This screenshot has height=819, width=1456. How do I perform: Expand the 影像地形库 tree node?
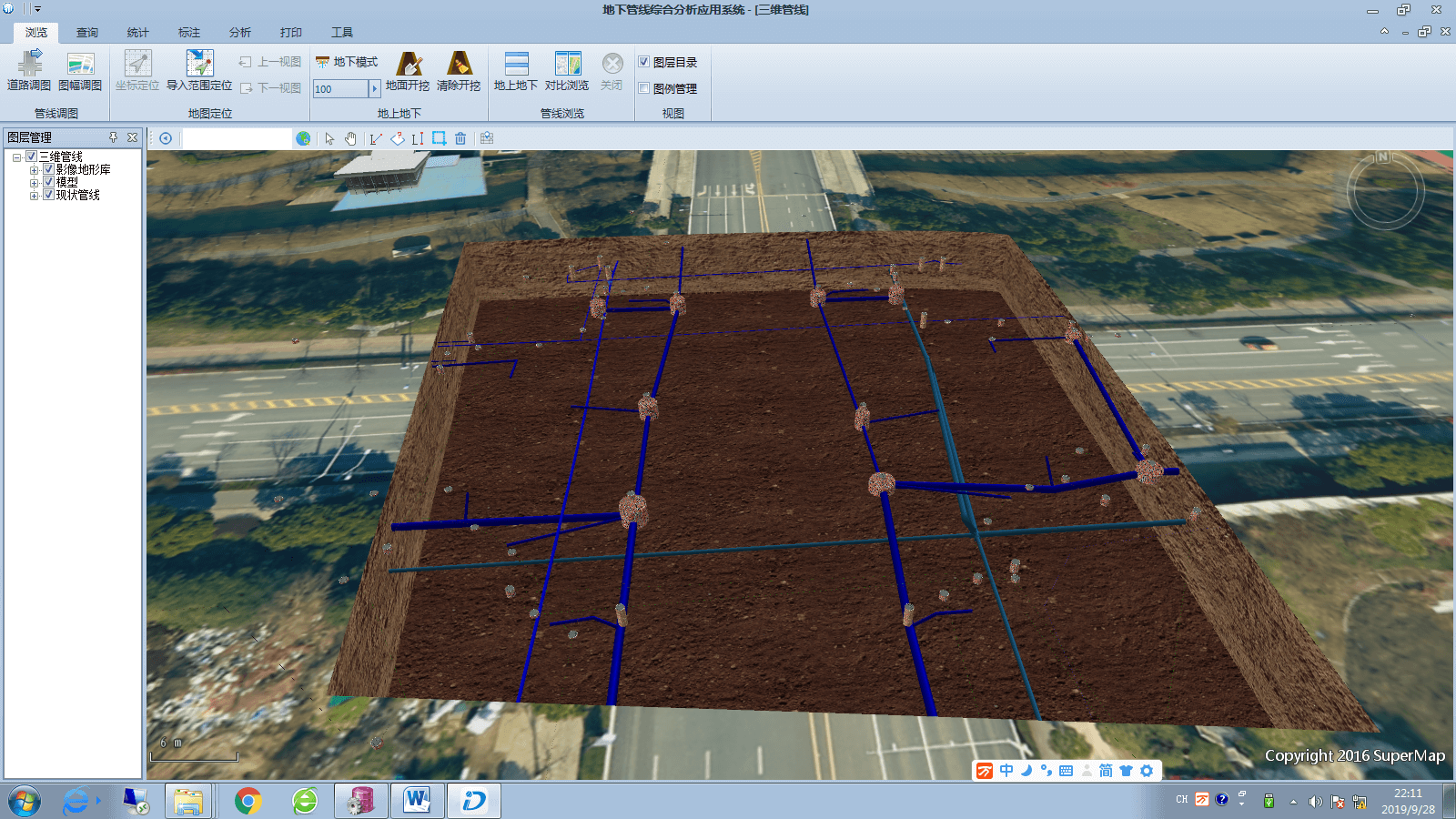(34, 170)
